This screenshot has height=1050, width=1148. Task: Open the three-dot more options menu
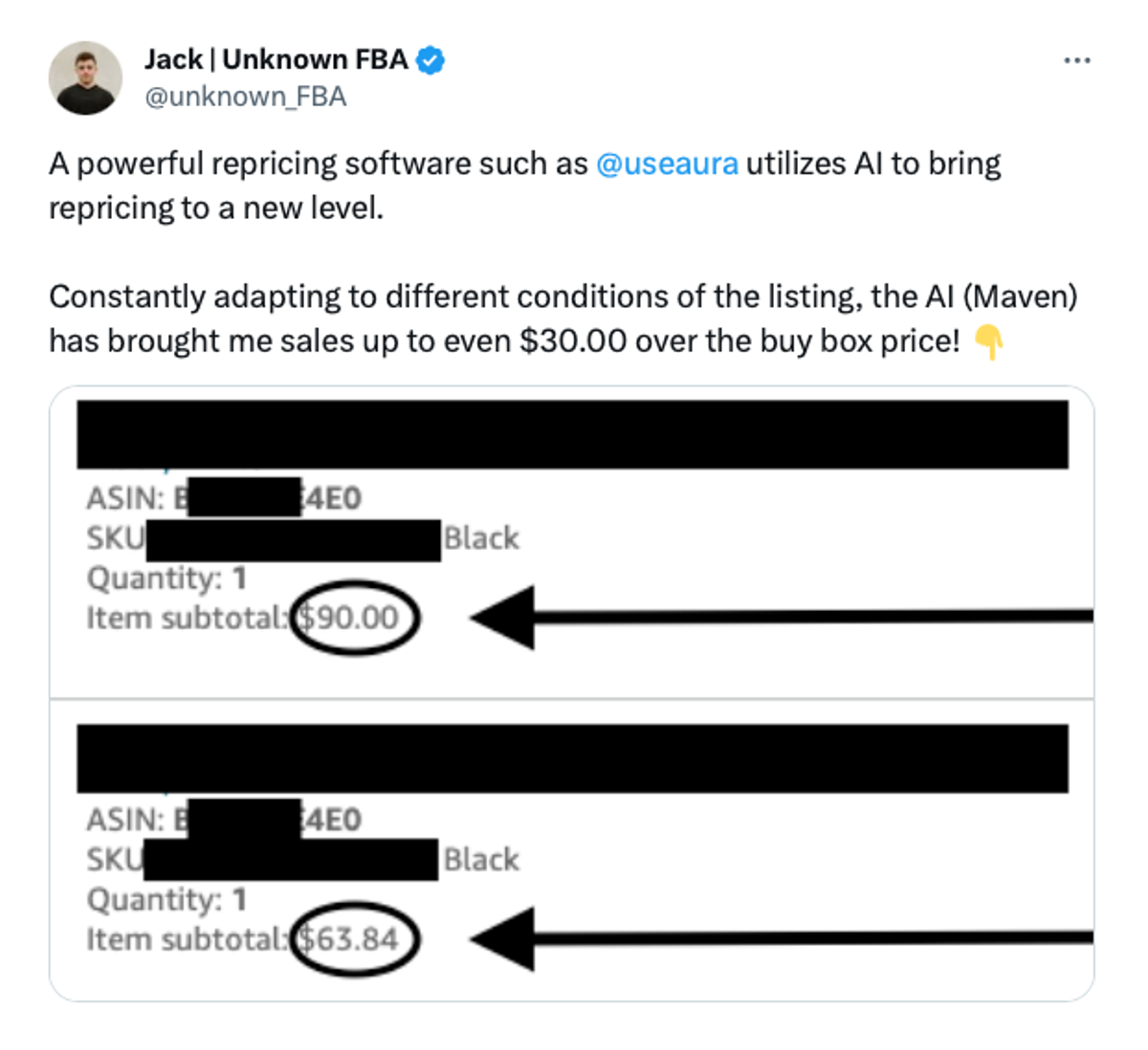(x=1077, y=59)
